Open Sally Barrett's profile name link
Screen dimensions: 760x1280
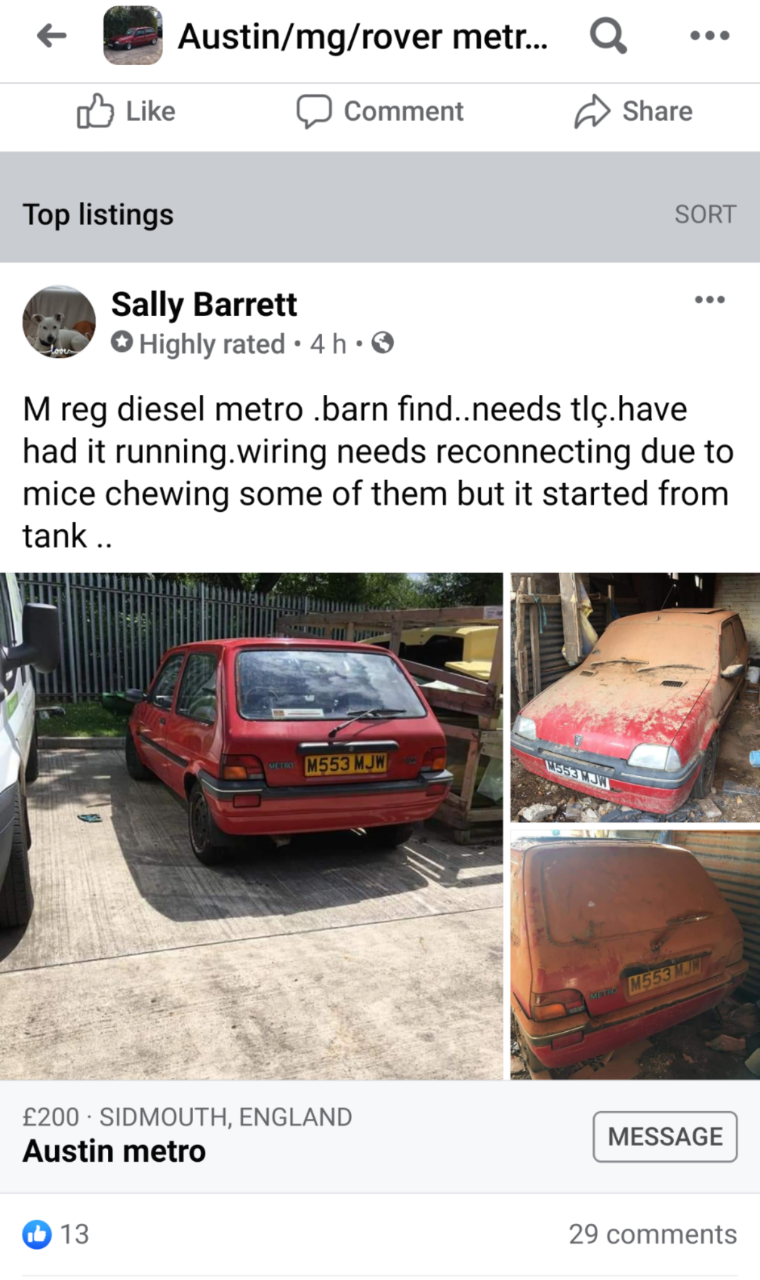(x=204, y=303)
